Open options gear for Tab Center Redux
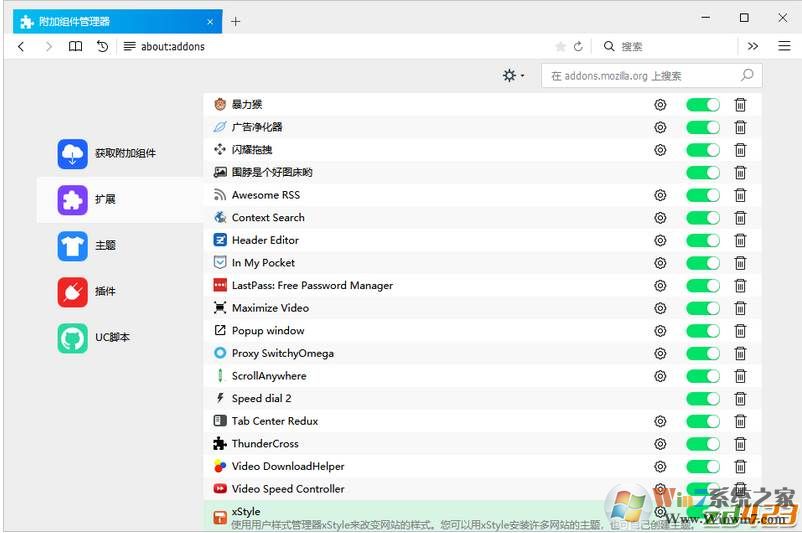 click(x=660, y=421)
